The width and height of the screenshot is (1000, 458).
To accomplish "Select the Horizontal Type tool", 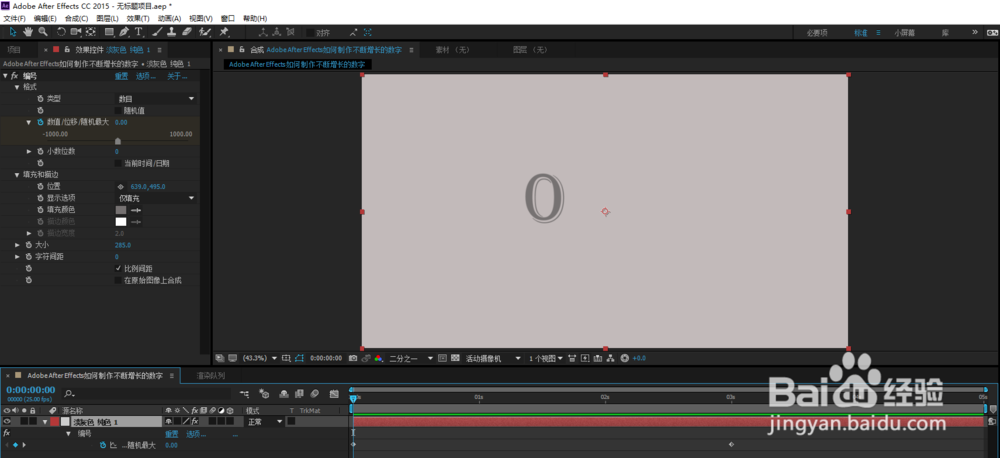I will 138,32.
